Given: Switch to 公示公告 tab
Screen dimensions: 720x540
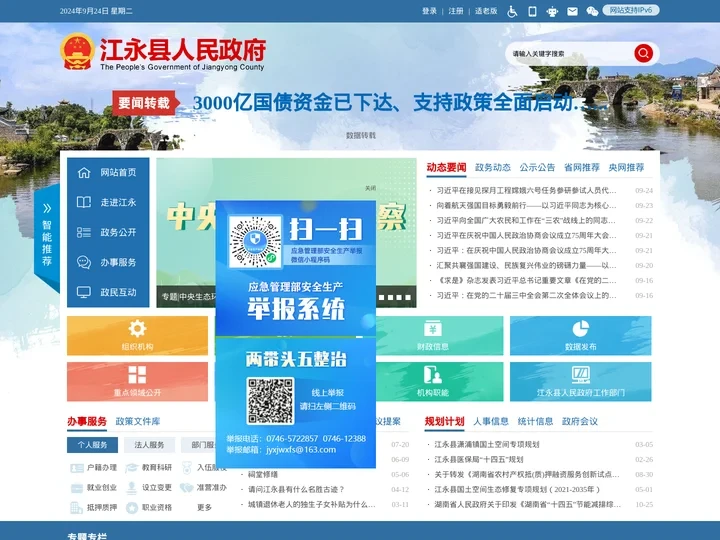Looking at the screenshot, I should coord(537,168).
